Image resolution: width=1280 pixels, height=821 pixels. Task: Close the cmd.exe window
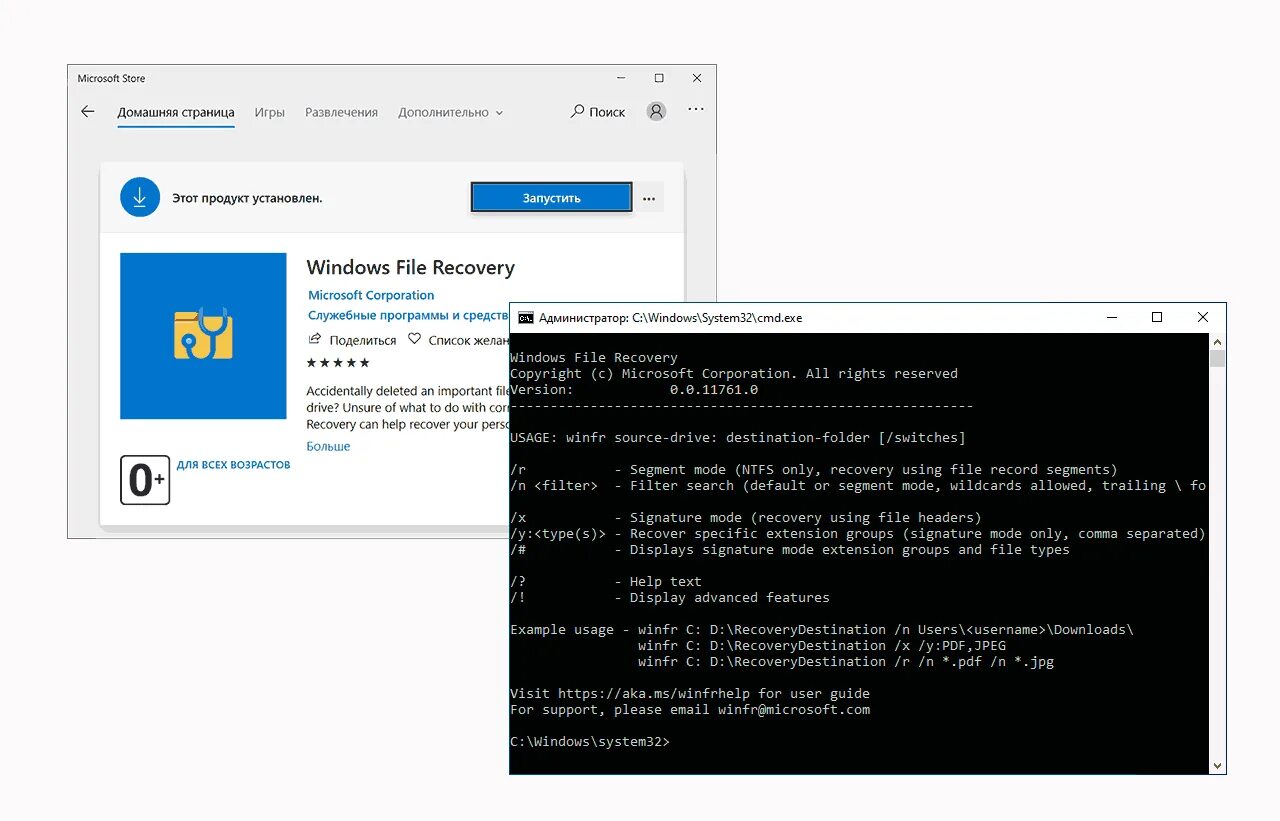pyautogui.click(x=1203, y=317)
